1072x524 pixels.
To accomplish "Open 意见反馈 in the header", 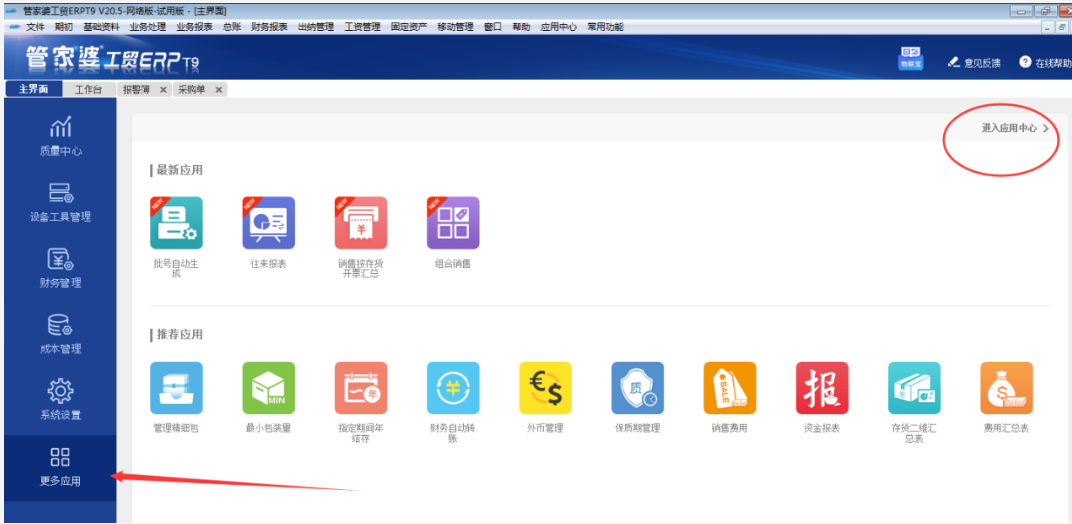I will [975, 62].
